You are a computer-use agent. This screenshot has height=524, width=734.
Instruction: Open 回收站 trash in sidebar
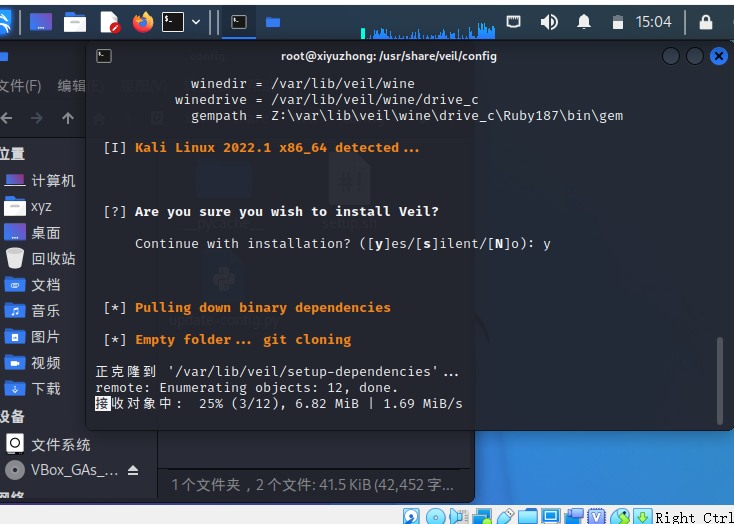pyautogui.click(x=42, y=258)
